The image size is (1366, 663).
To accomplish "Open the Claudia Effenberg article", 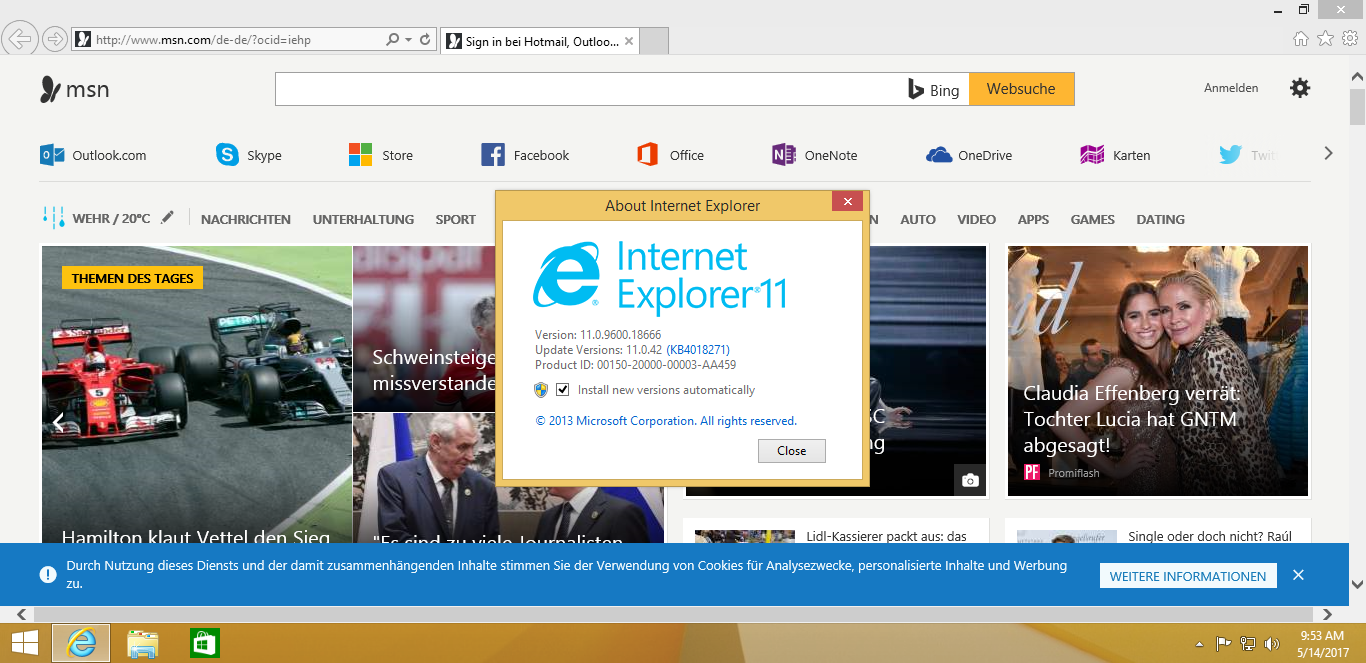I will 1157,371.
